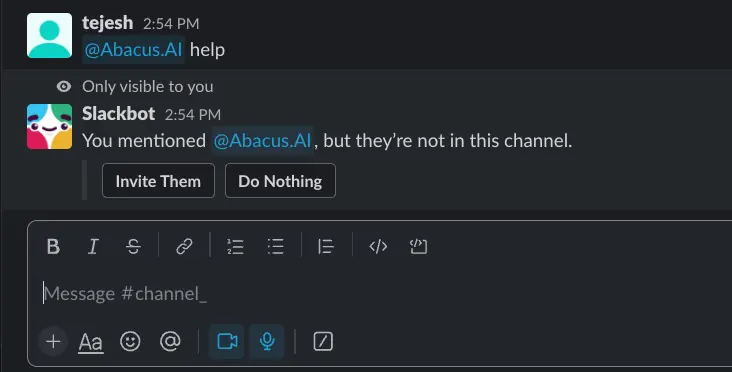Apply blockquote formatting
732x372 pixels.
325,246
